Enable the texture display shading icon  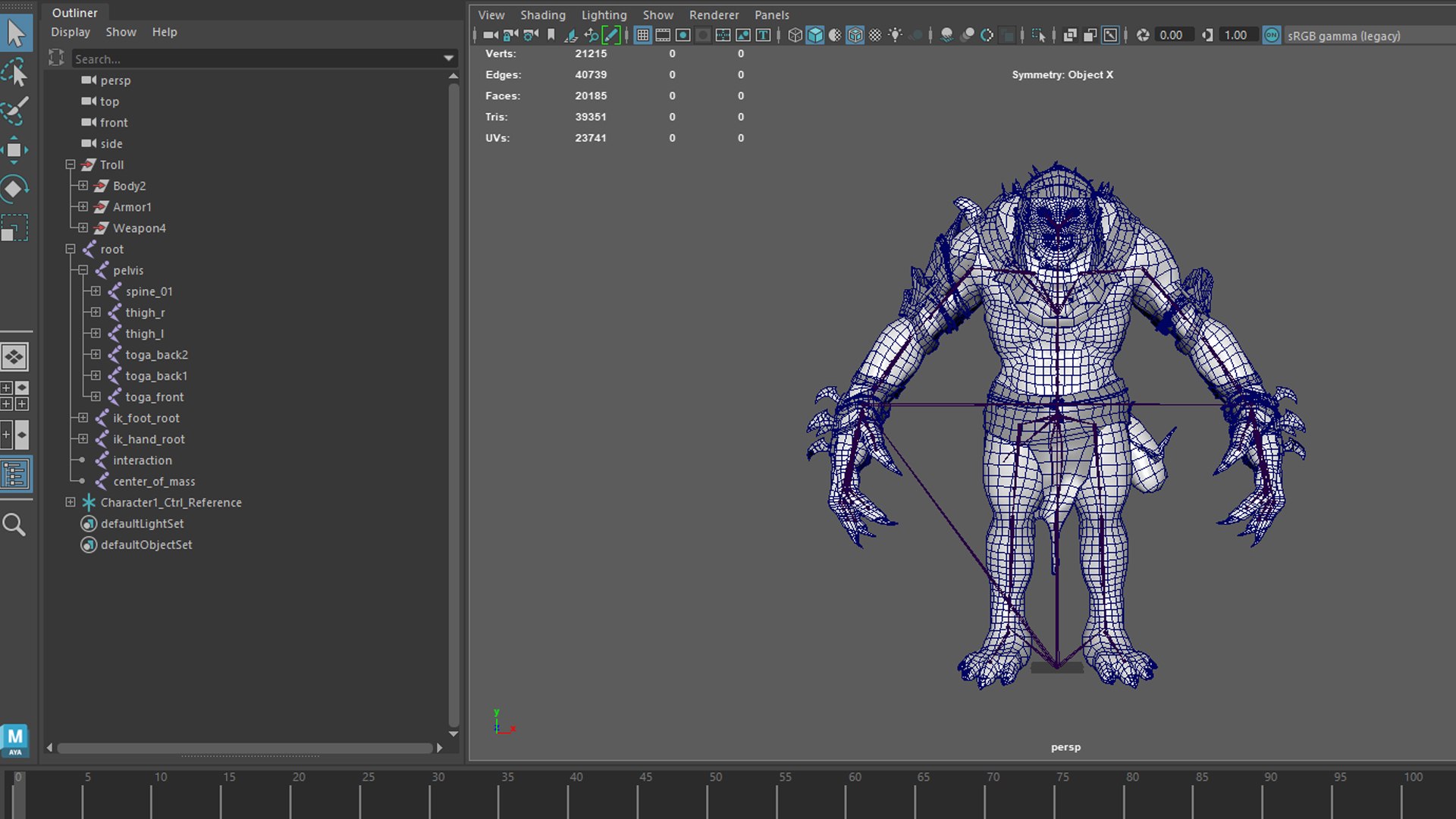(875, 35)
